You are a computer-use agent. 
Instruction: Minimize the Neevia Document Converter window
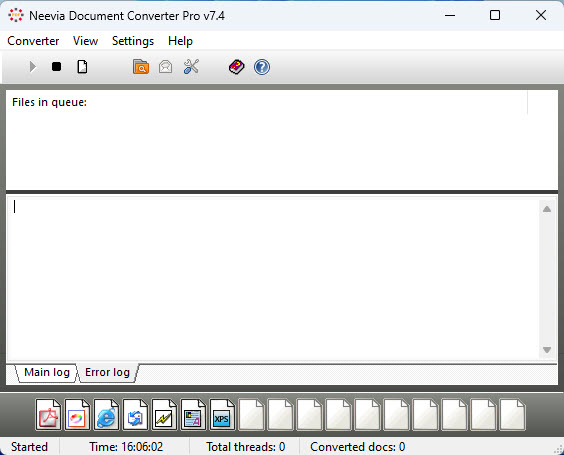pos(450,15)
